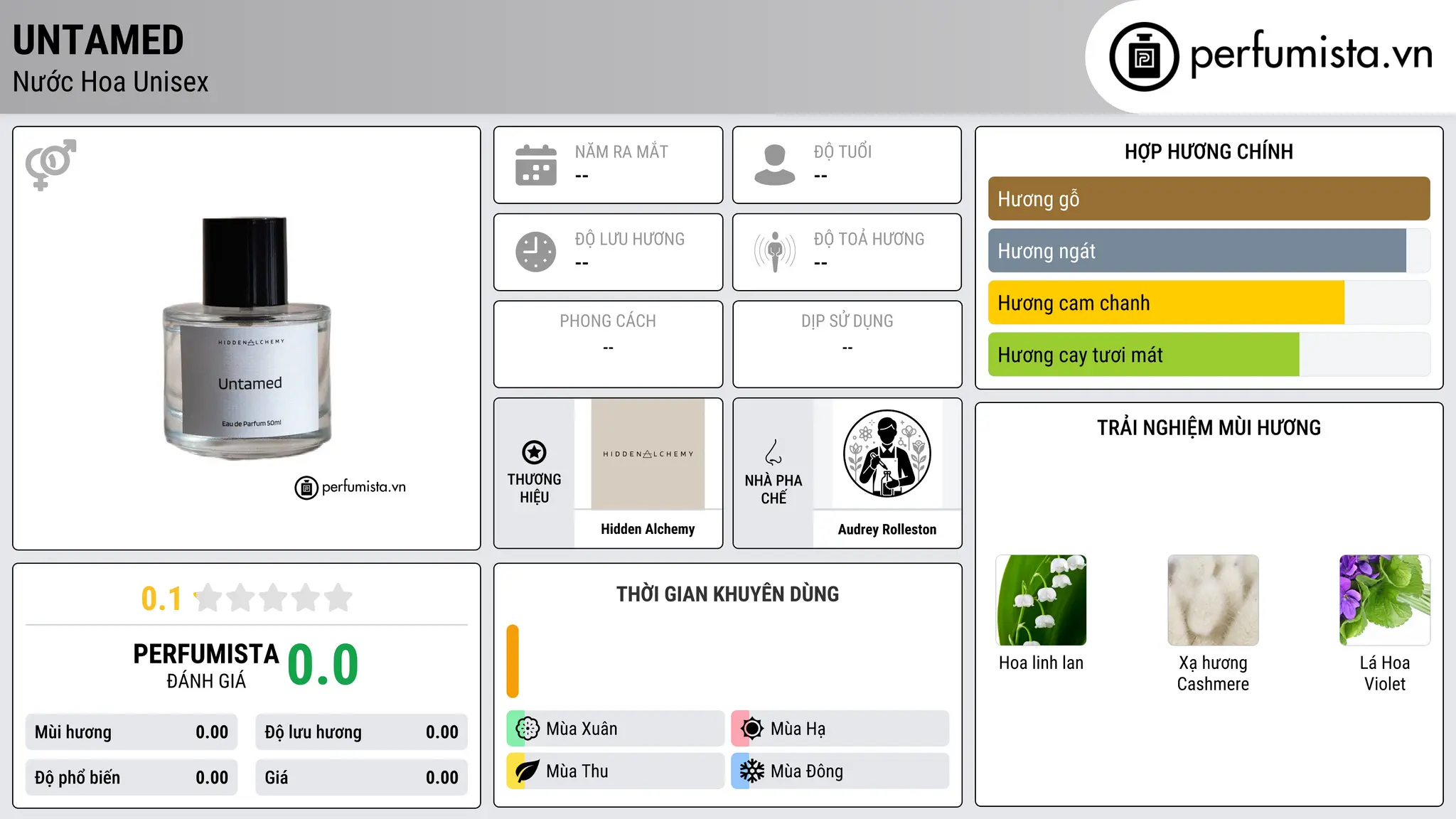Click the Untamed perfume bottle photo
The image size is (1456, 819).
point(247,338)
